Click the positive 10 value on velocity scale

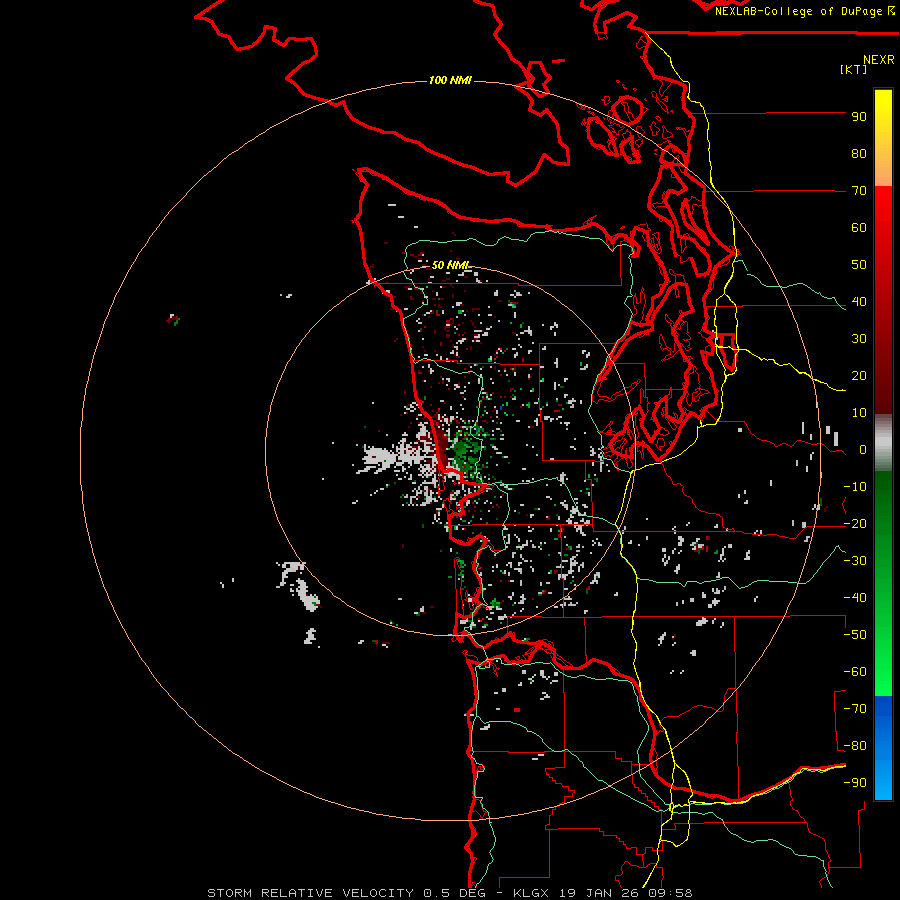click(x=859, y=413)
